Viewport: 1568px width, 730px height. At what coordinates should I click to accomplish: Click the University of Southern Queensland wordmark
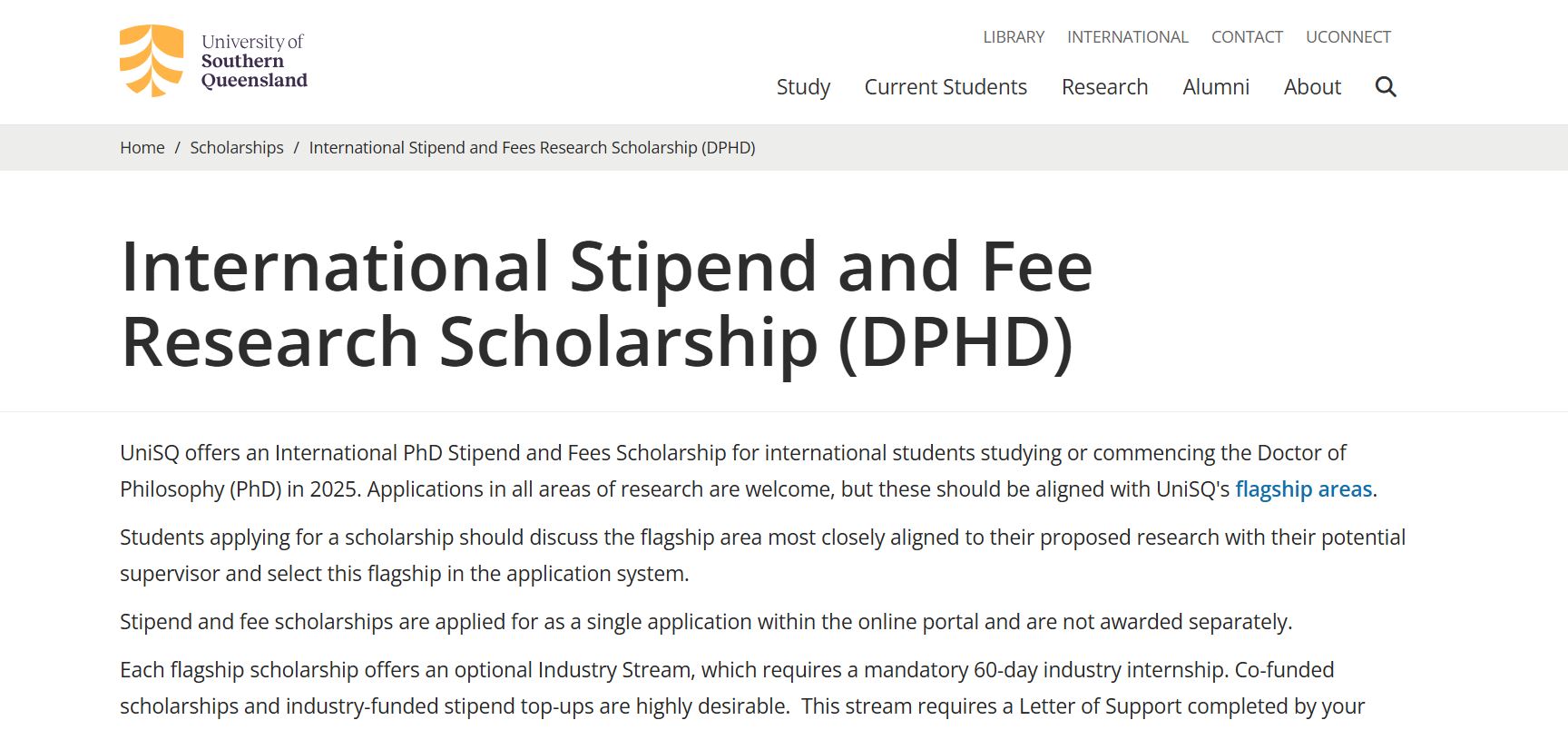click(254, 61)
